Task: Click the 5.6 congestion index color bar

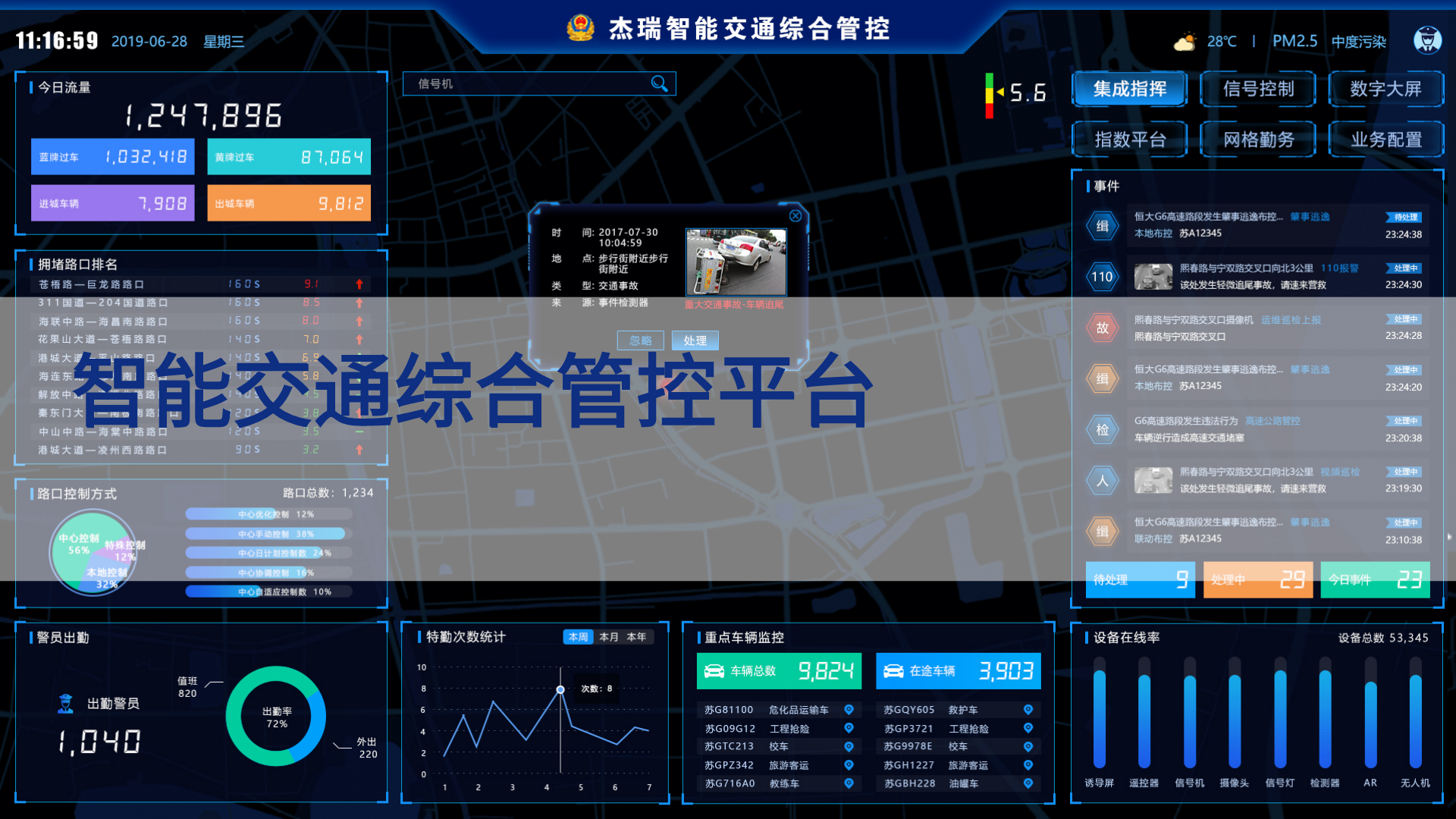Action: click(x=989, y=95)
